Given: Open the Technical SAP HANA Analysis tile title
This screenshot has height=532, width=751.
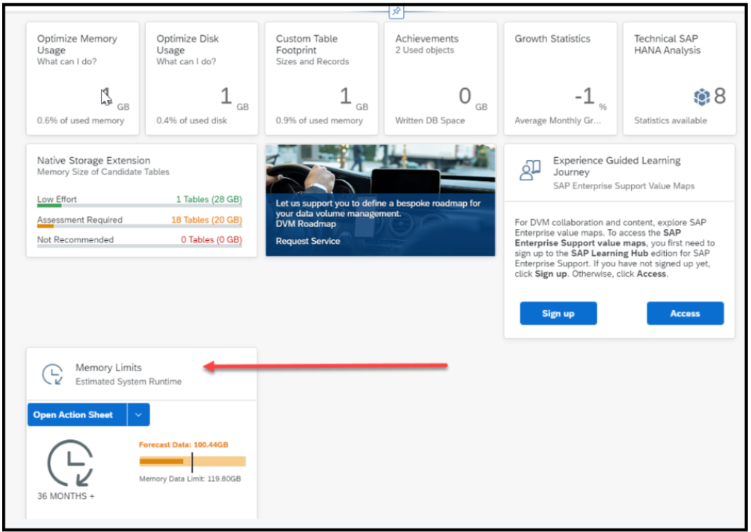Looking at the screenshot, I should pos(667,44).
